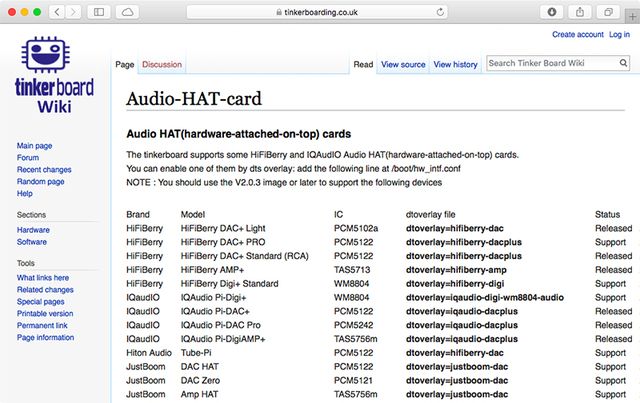Open the View history tab
Image resolution: width=640 pixels, height=403 pixels.
[x=455, y=65]
